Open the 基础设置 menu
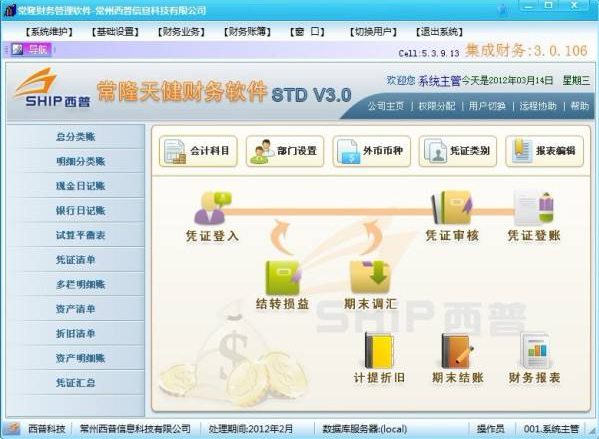The image size is (599, 439). tap(115, 32)
